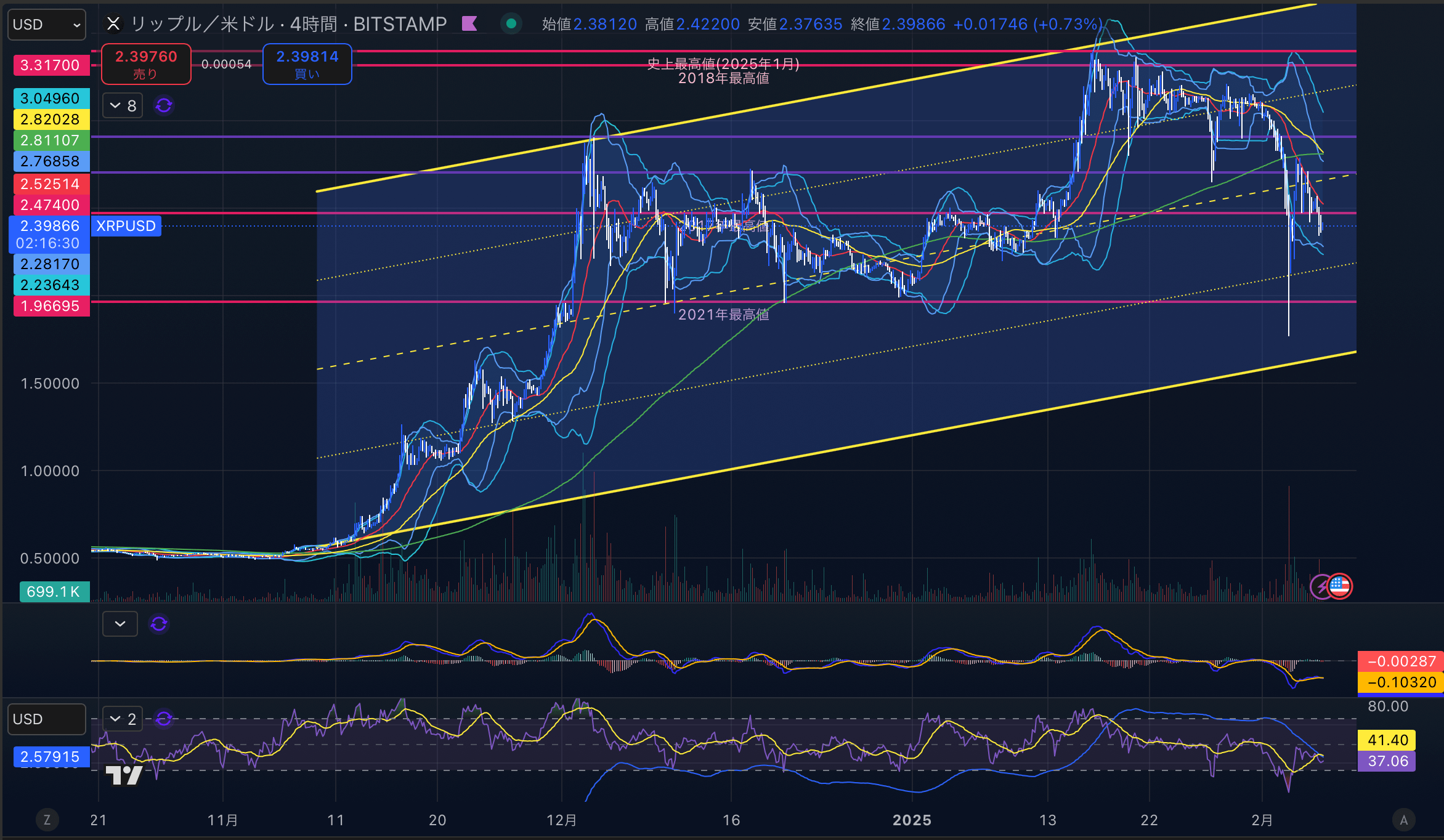
Task: Click the TradingView logo
Action: (x=124, y=775)
